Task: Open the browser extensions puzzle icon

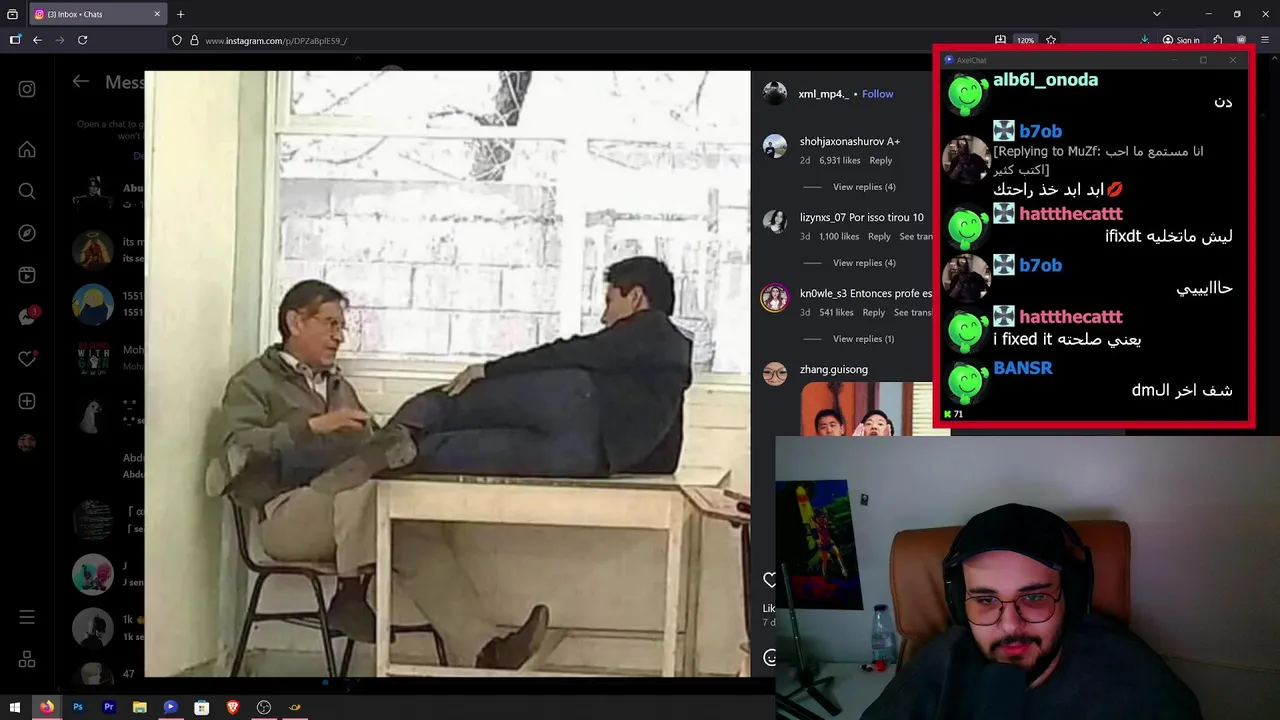Action: [x=1218, y=40]
